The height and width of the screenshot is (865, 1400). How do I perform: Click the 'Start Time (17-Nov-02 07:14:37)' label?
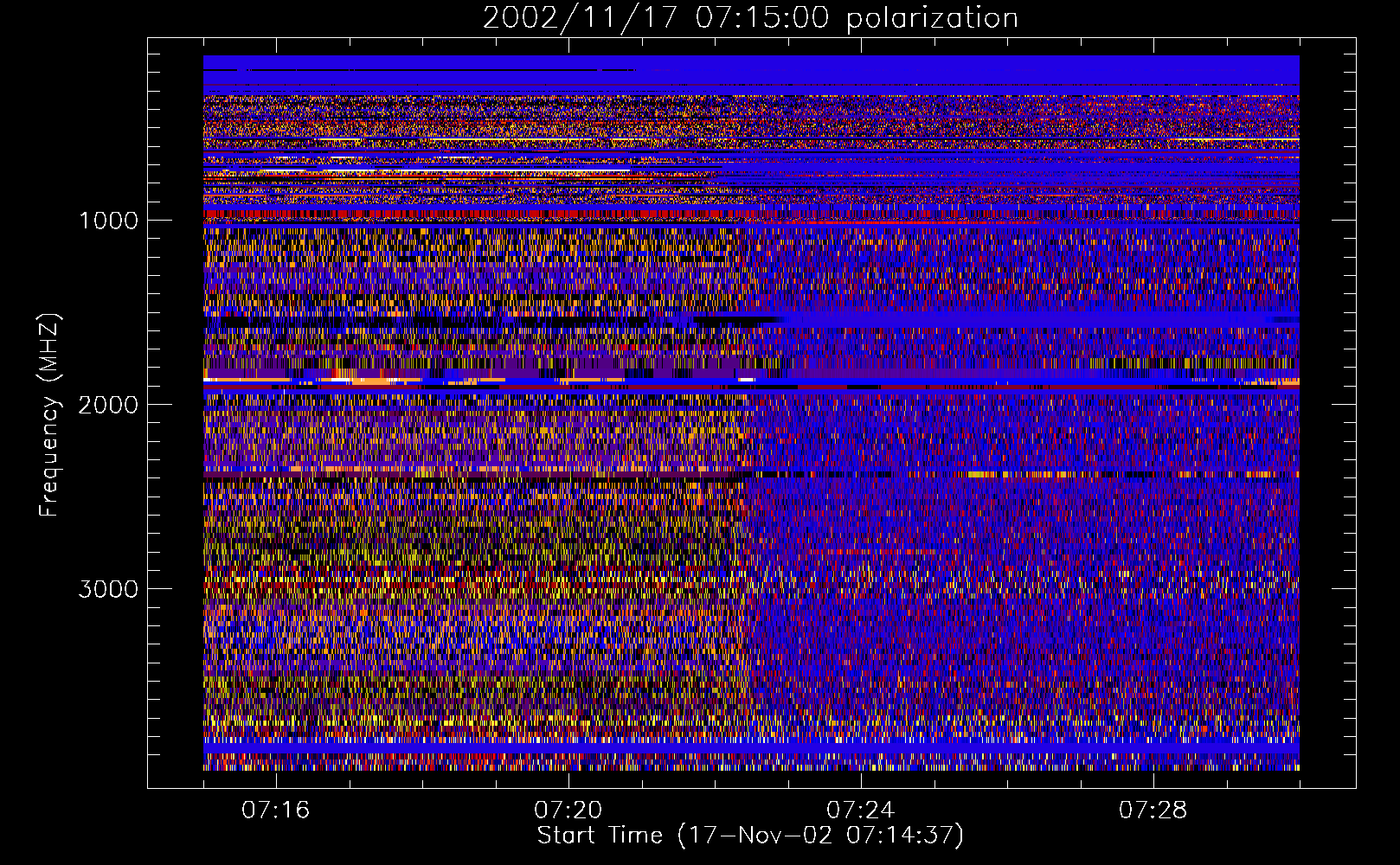click(750, 836)
